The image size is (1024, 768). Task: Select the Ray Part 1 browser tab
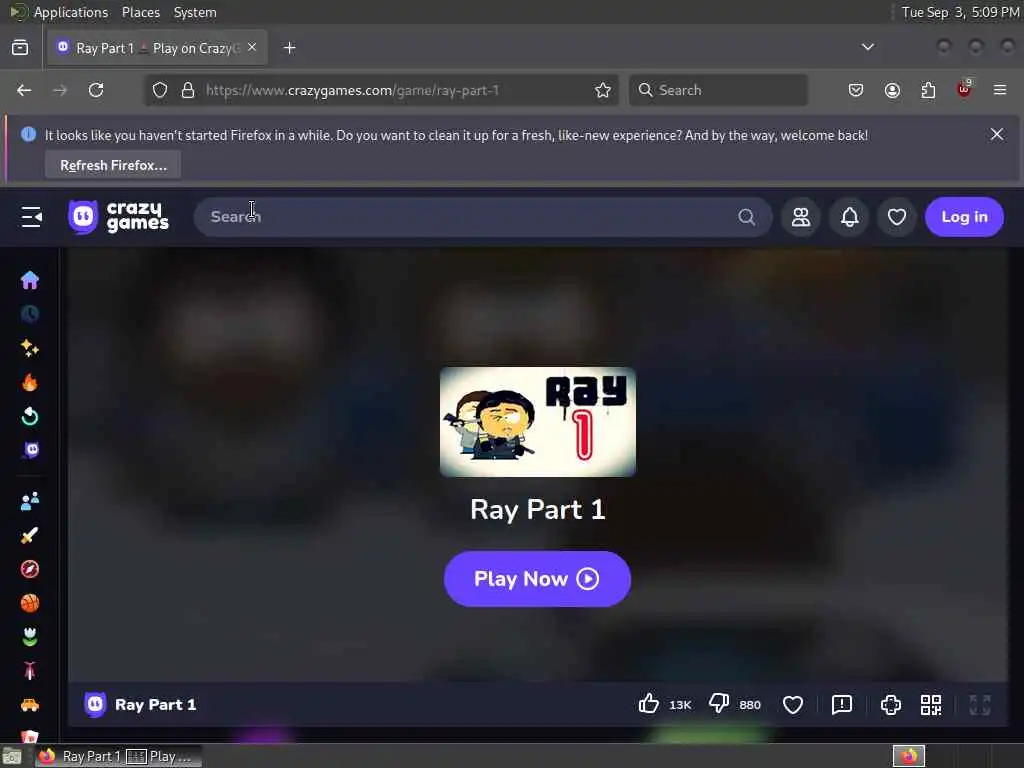point(157,48)
